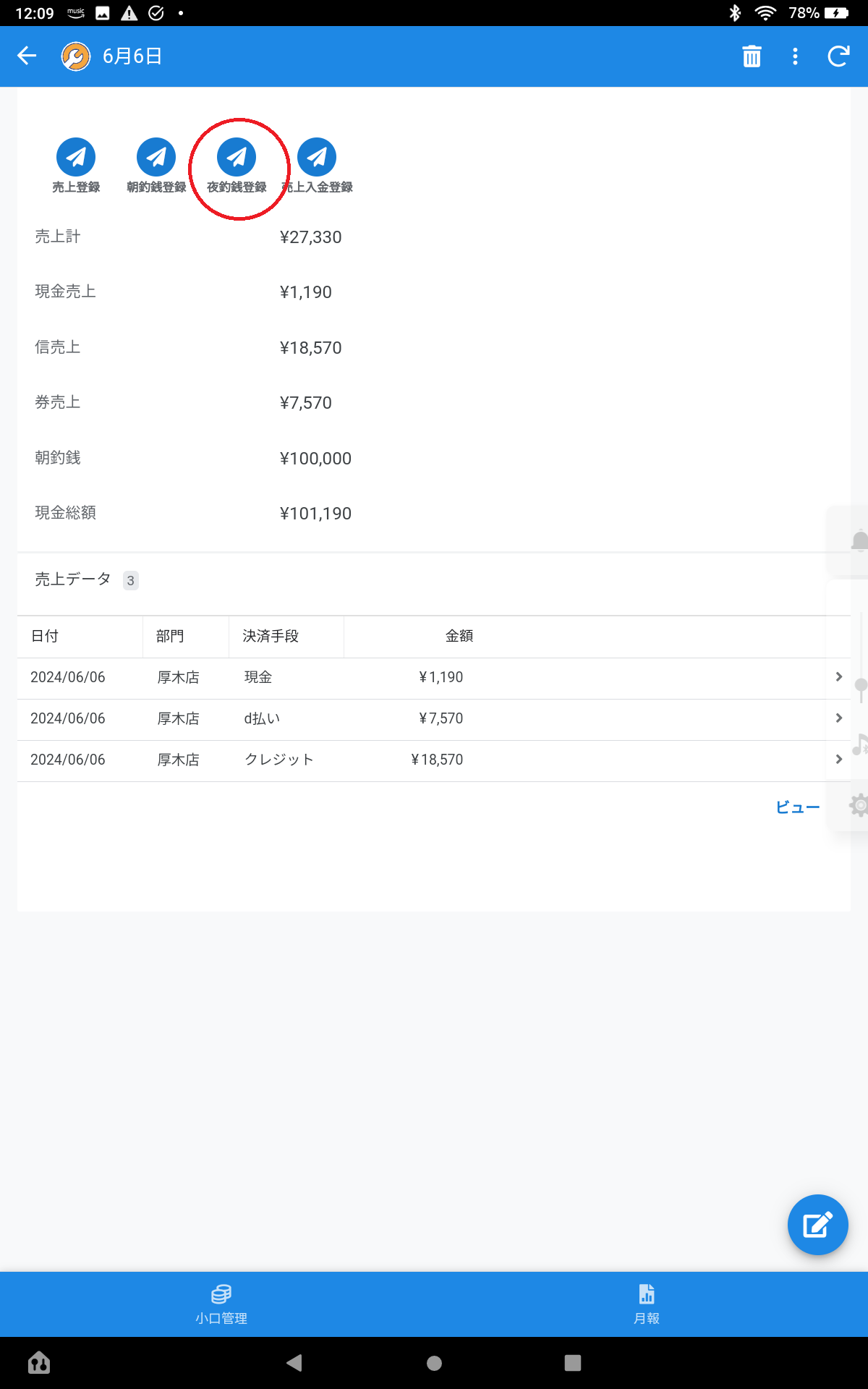Expand the d払い ¥7,570 row chevron

pos(838,718)
